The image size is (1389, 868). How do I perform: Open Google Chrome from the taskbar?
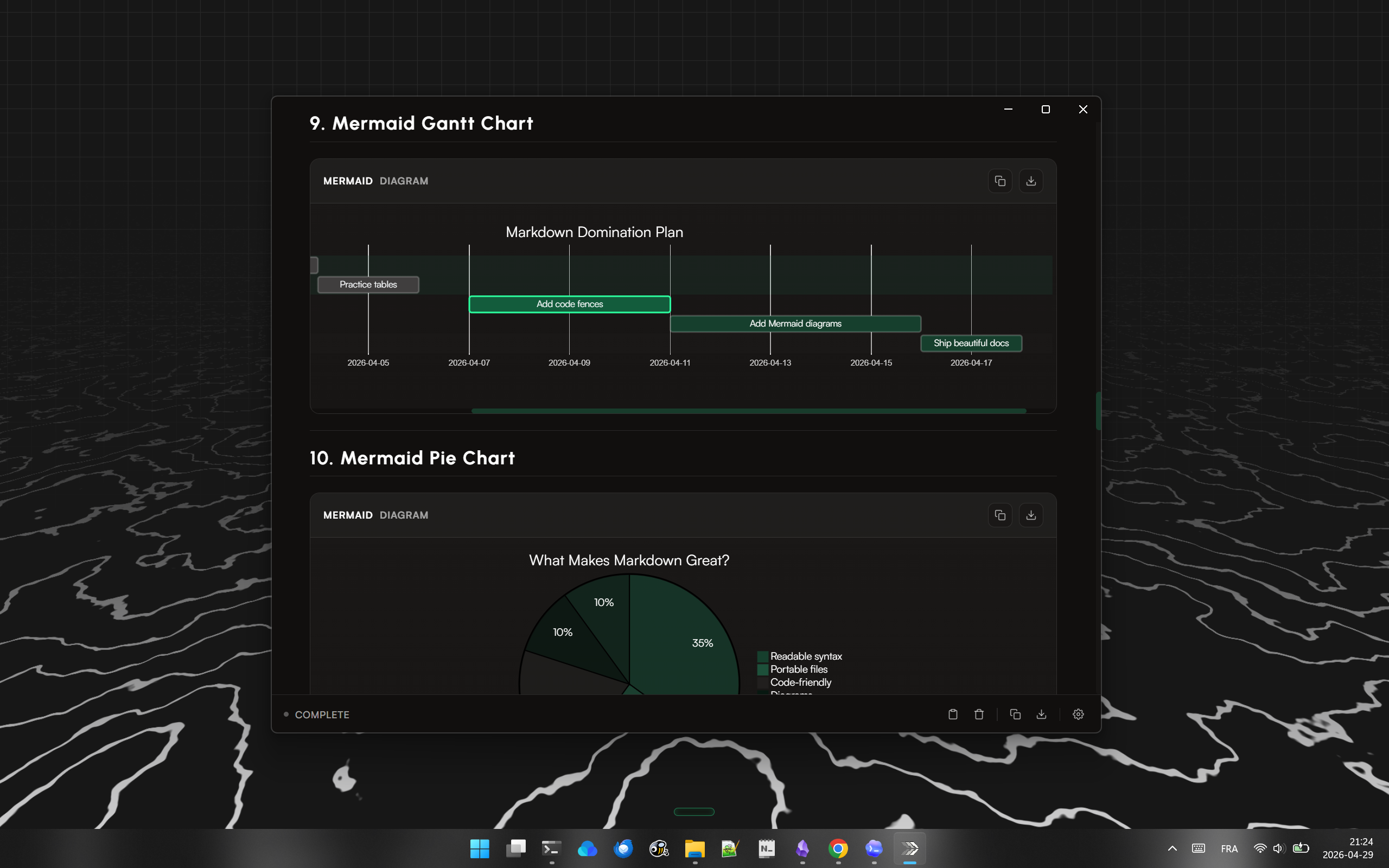[838, 848]
